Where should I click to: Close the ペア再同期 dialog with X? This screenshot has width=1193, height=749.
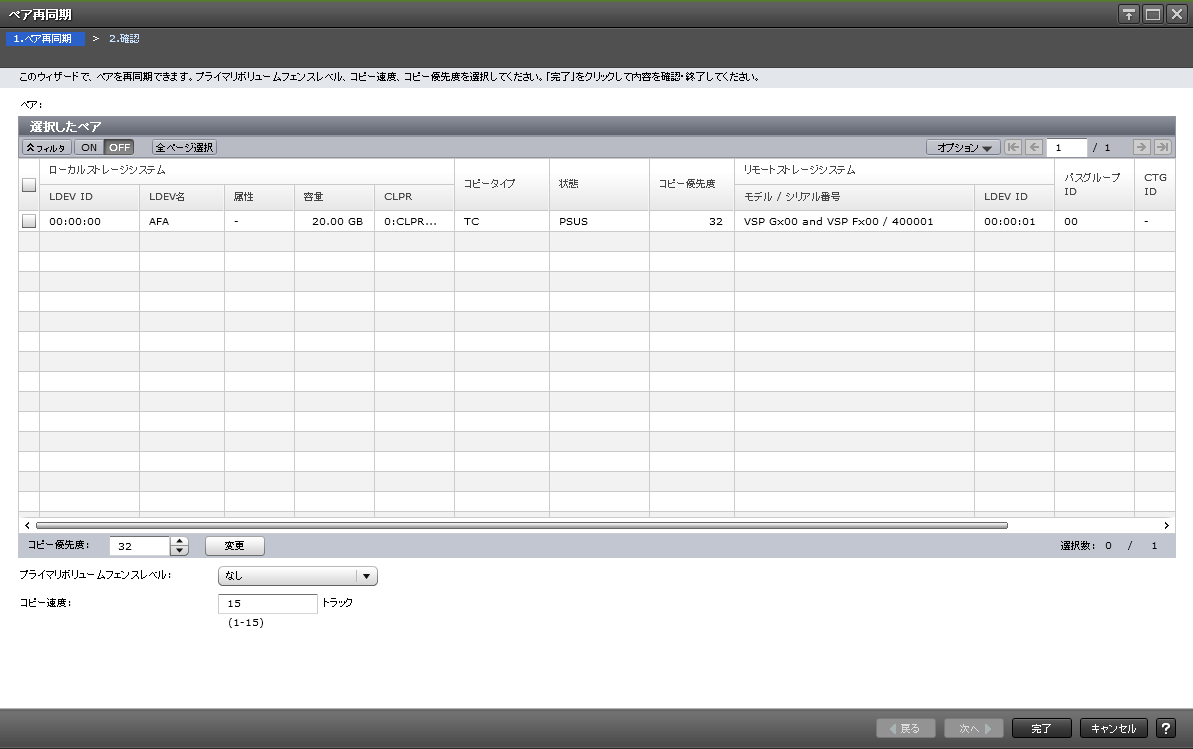1177,14
